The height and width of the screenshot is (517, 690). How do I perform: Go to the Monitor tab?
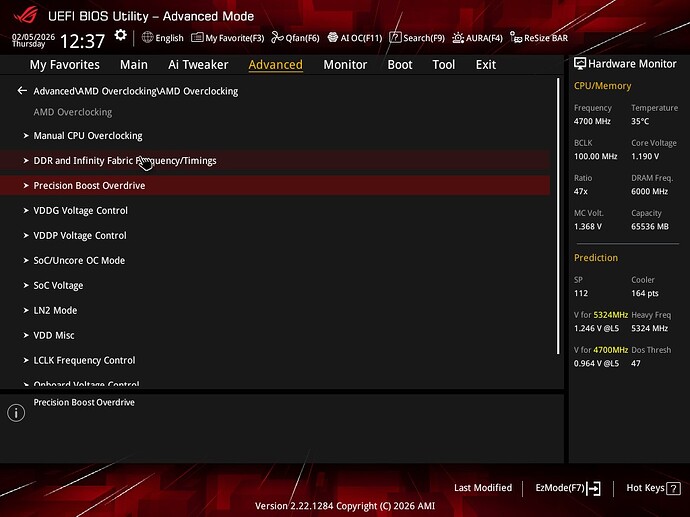click(x=345, y=65)
